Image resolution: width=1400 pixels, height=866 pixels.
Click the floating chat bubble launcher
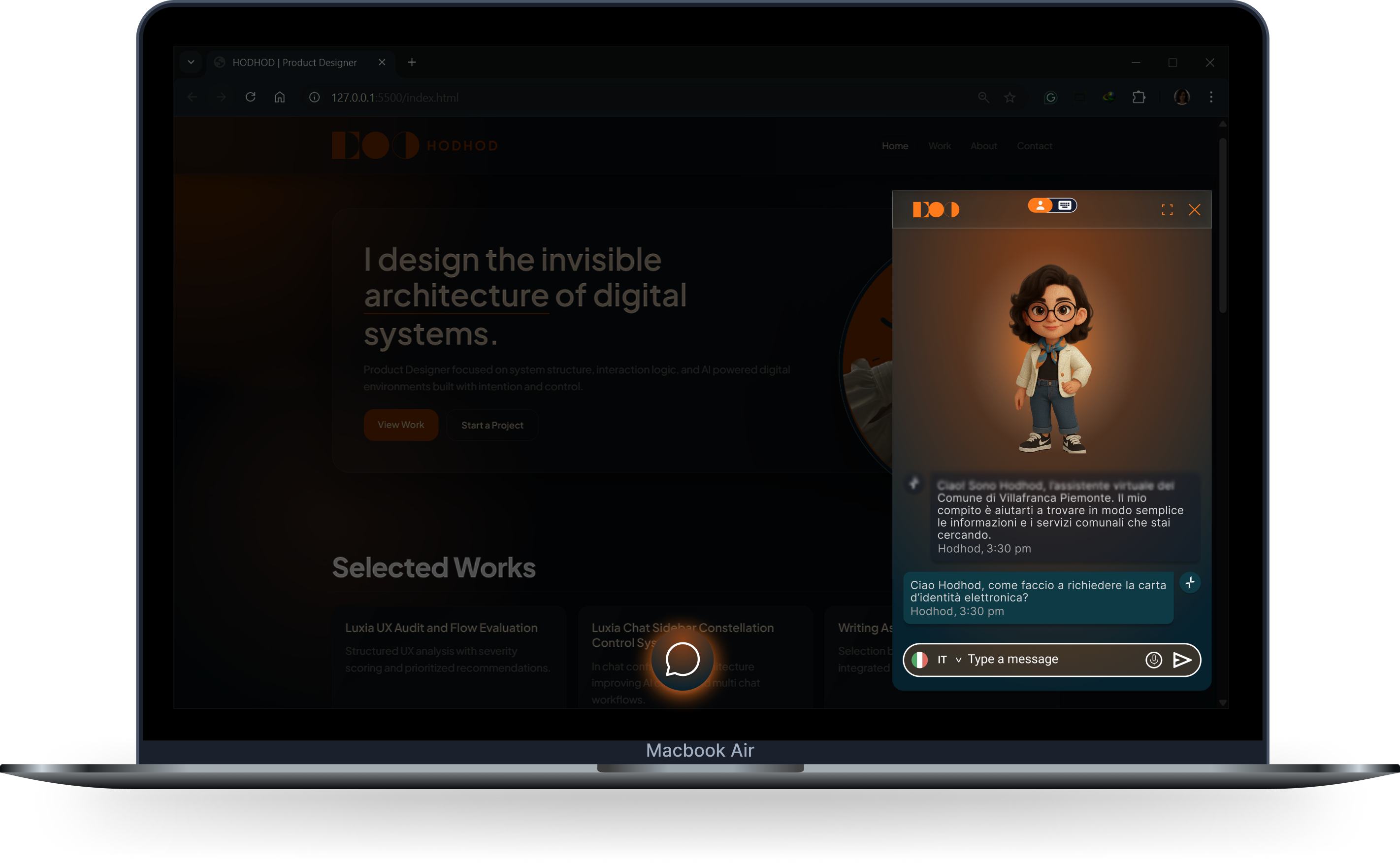click(x=683, y=659)
